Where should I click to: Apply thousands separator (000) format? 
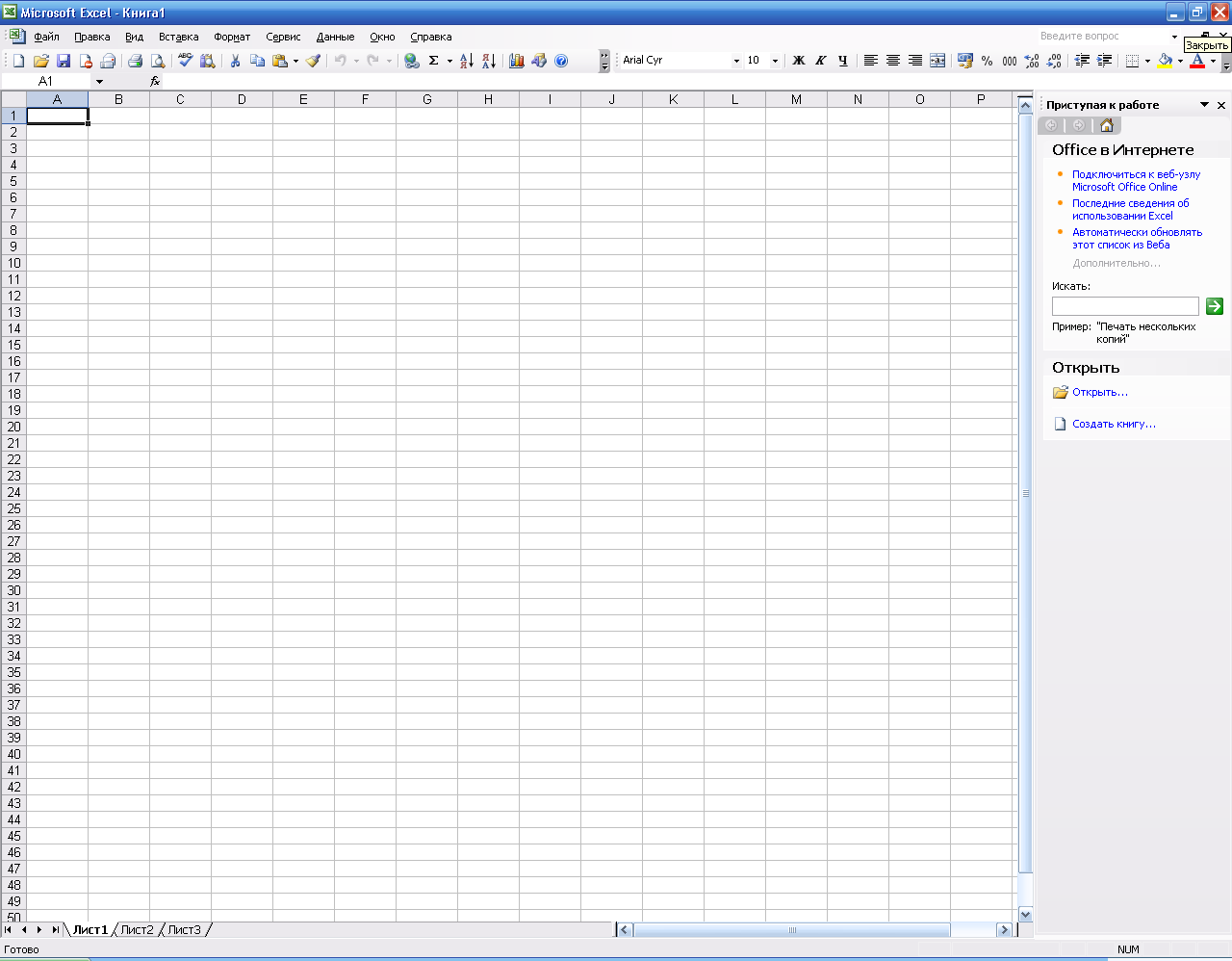(x=1009, y=61)
